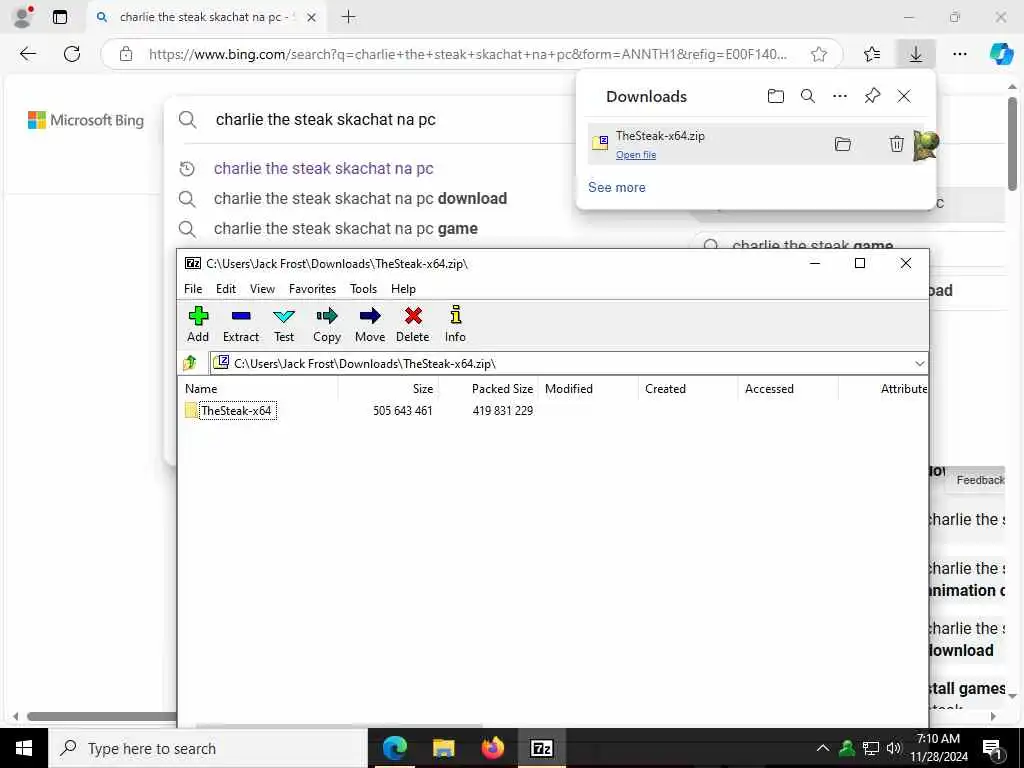Close the Bing search tab

coord(312,18)
